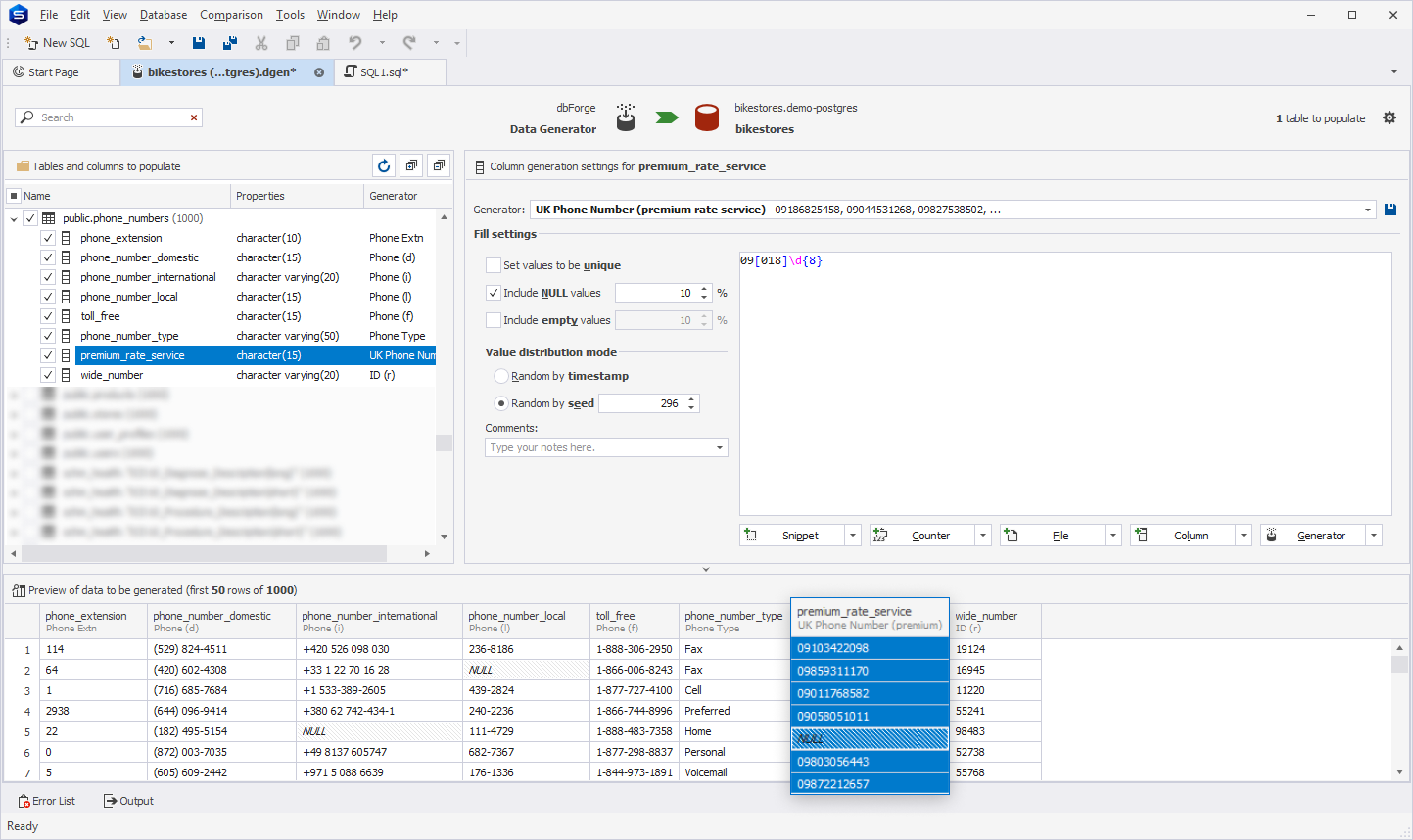
Task: Open the Error List panel
Action: click(47, 801)
